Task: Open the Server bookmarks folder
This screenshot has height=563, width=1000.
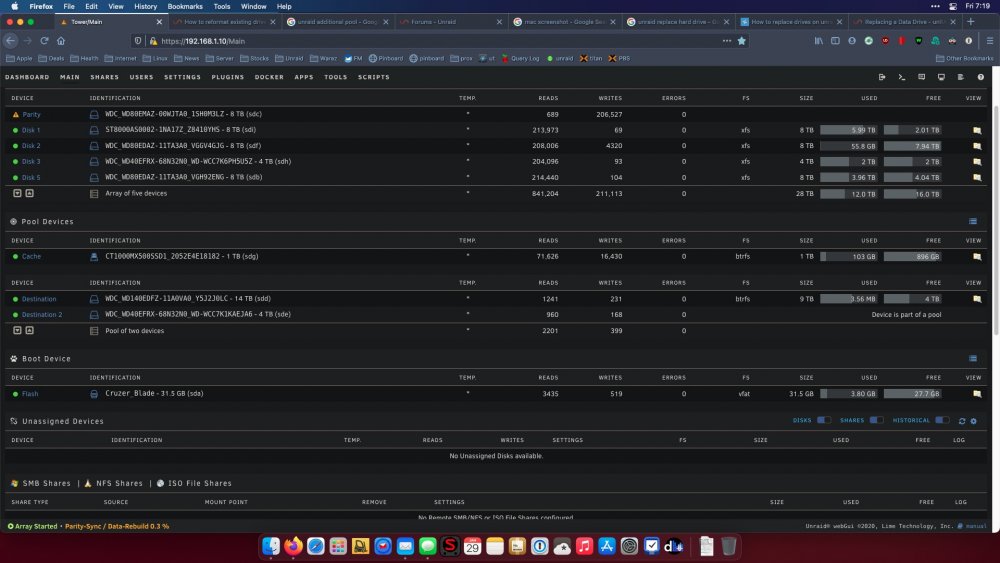Action: coord(219,58)
